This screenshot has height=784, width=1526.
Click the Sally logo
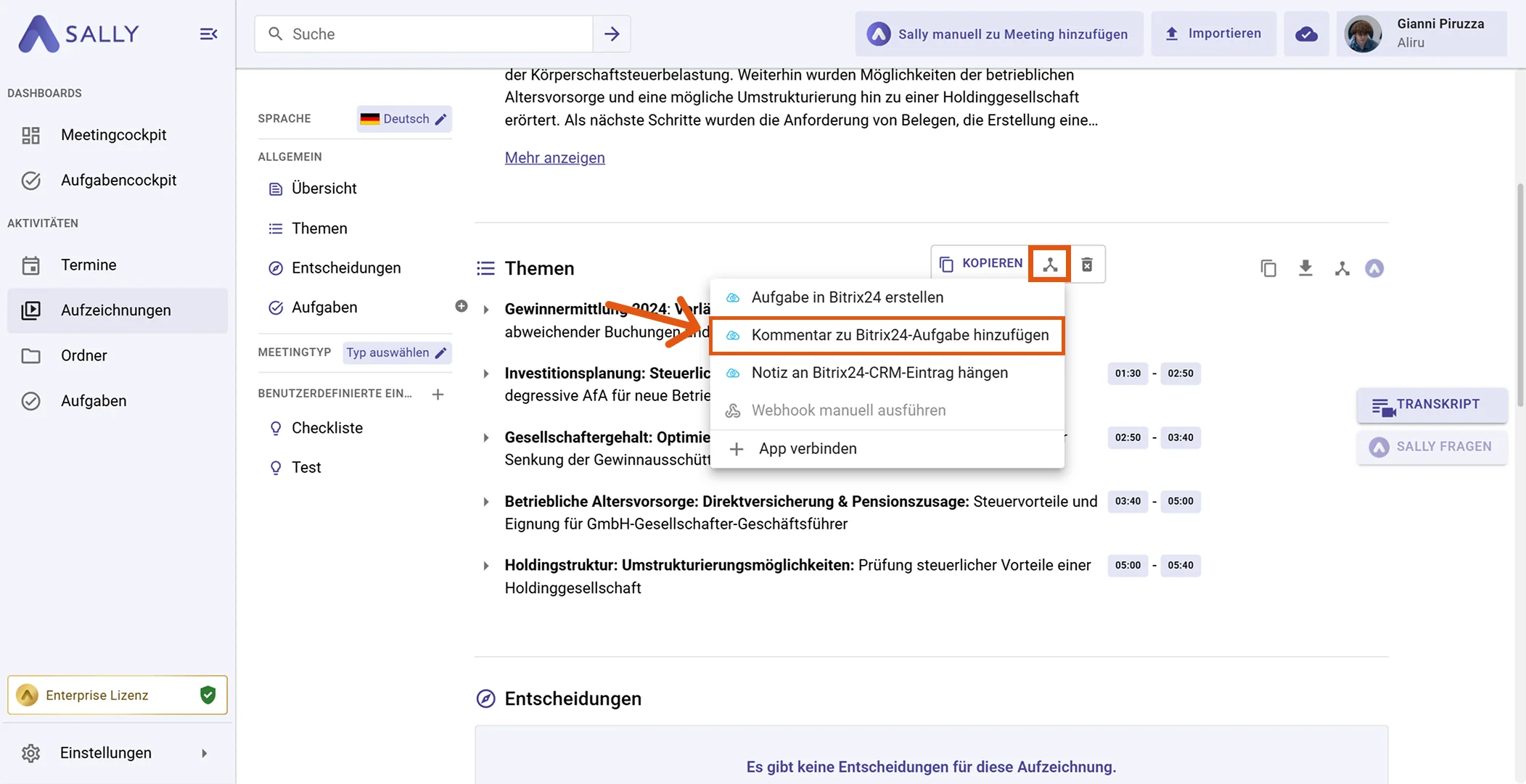tap(78, 34)
